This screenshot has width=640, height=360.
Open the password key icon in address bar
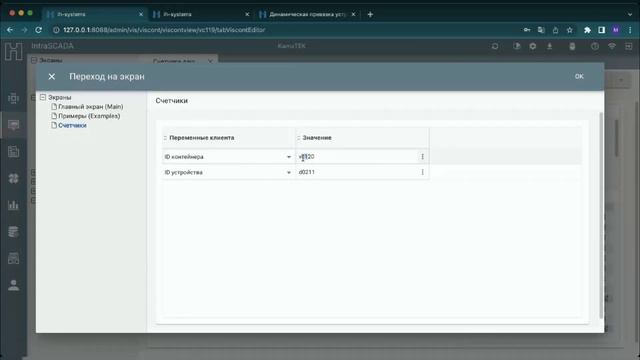pyautogui.click(x=527, y=30)
